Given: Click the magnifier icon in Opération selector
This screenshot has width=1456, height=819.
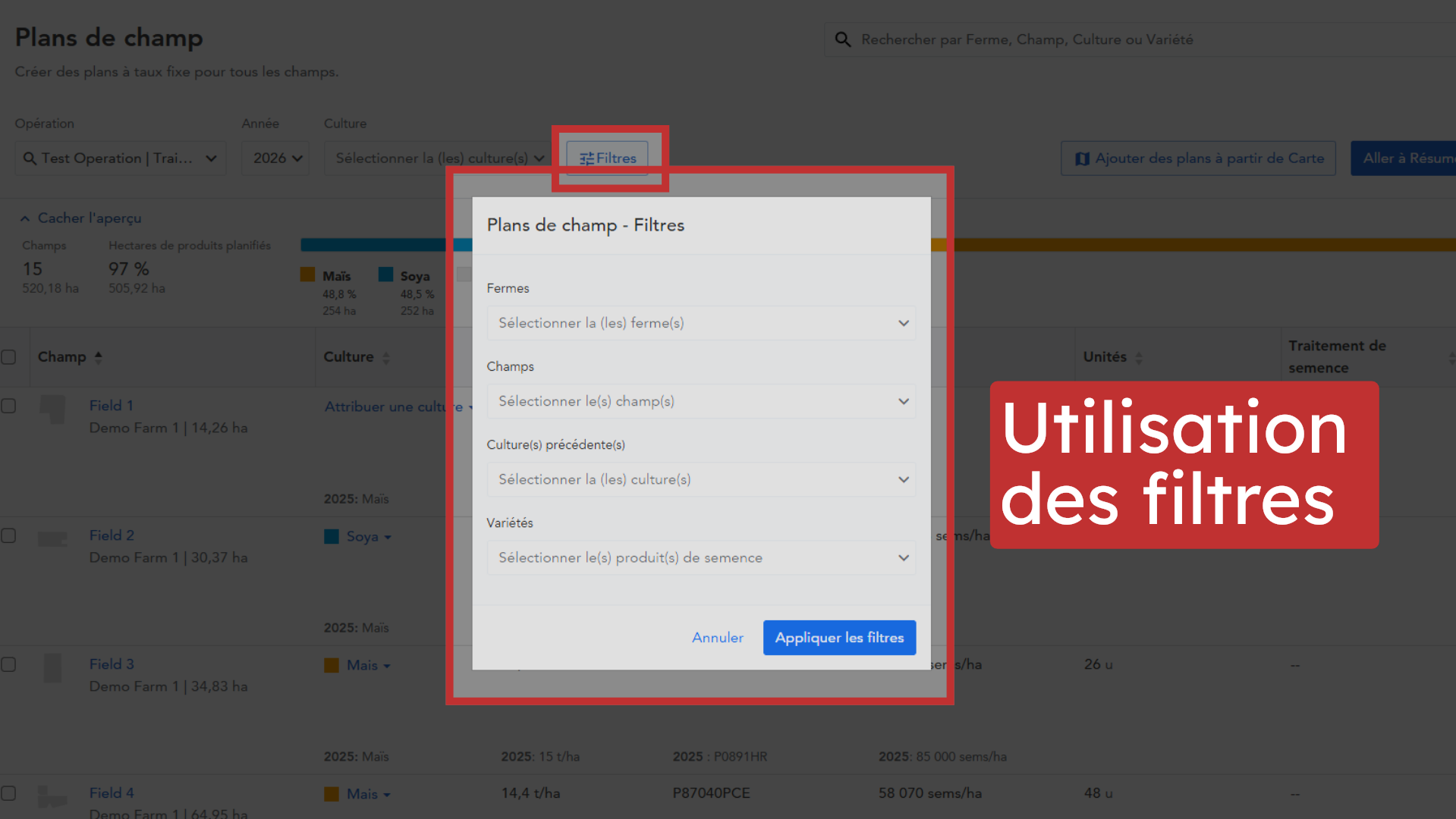Looking at the screenshot, I should (30, 158).
